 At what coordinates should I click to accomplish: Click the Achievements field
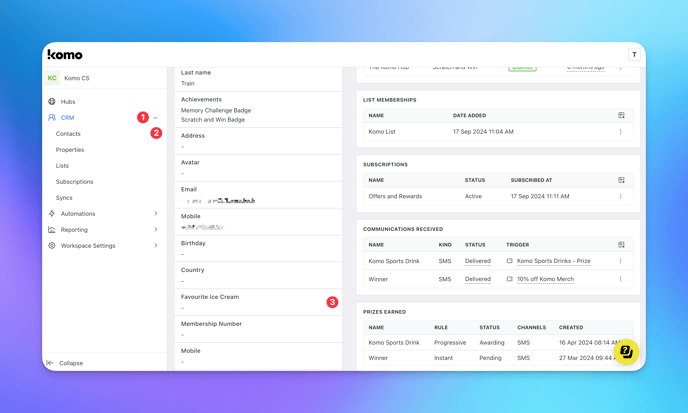[258, 110]
